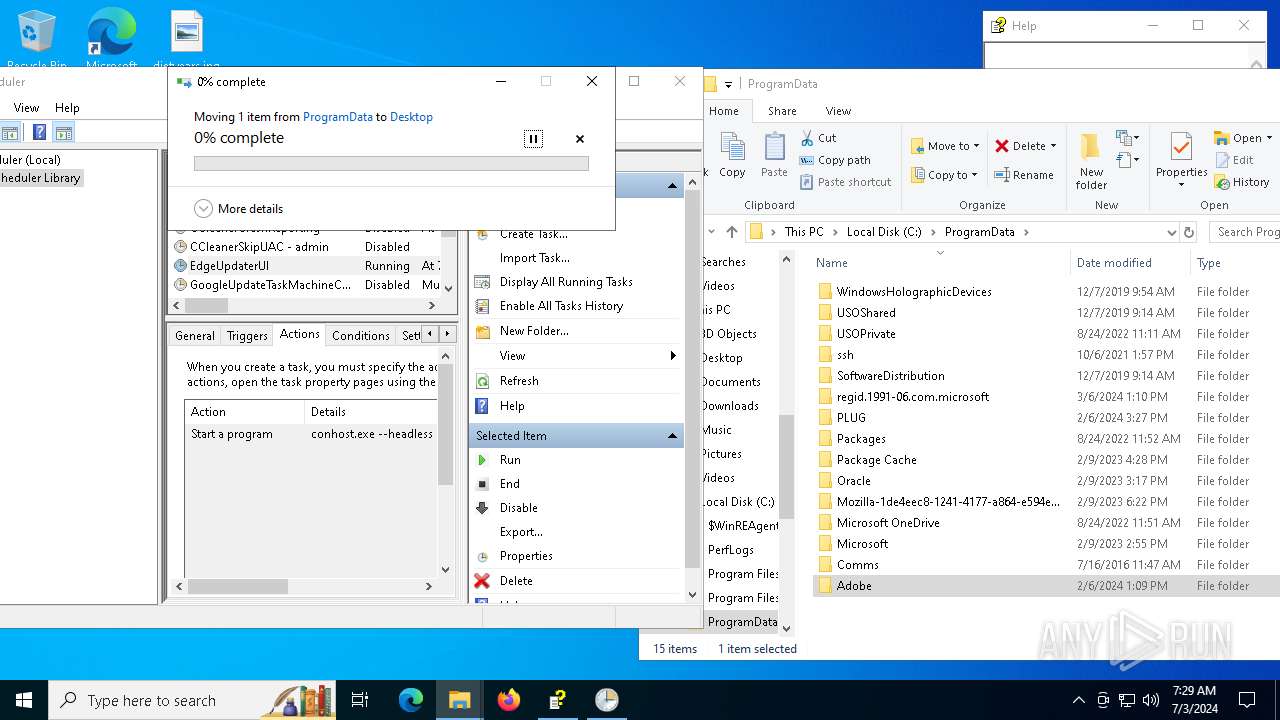
Task: Select EdgeUpdaterUI task row
Action: pyautogui.click(x=305, y=266)
